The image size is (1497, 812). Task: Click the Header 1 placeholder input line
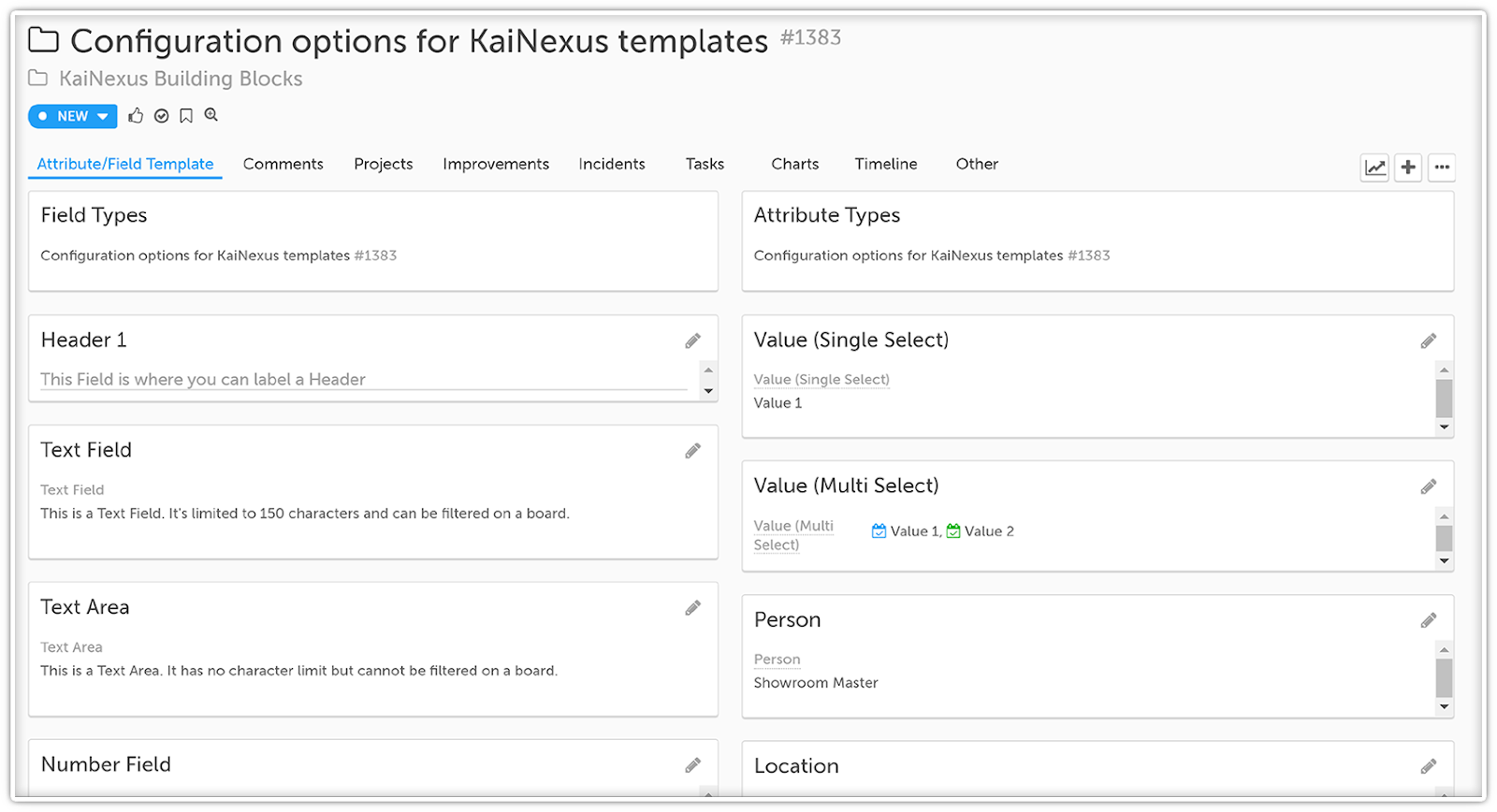364,380
